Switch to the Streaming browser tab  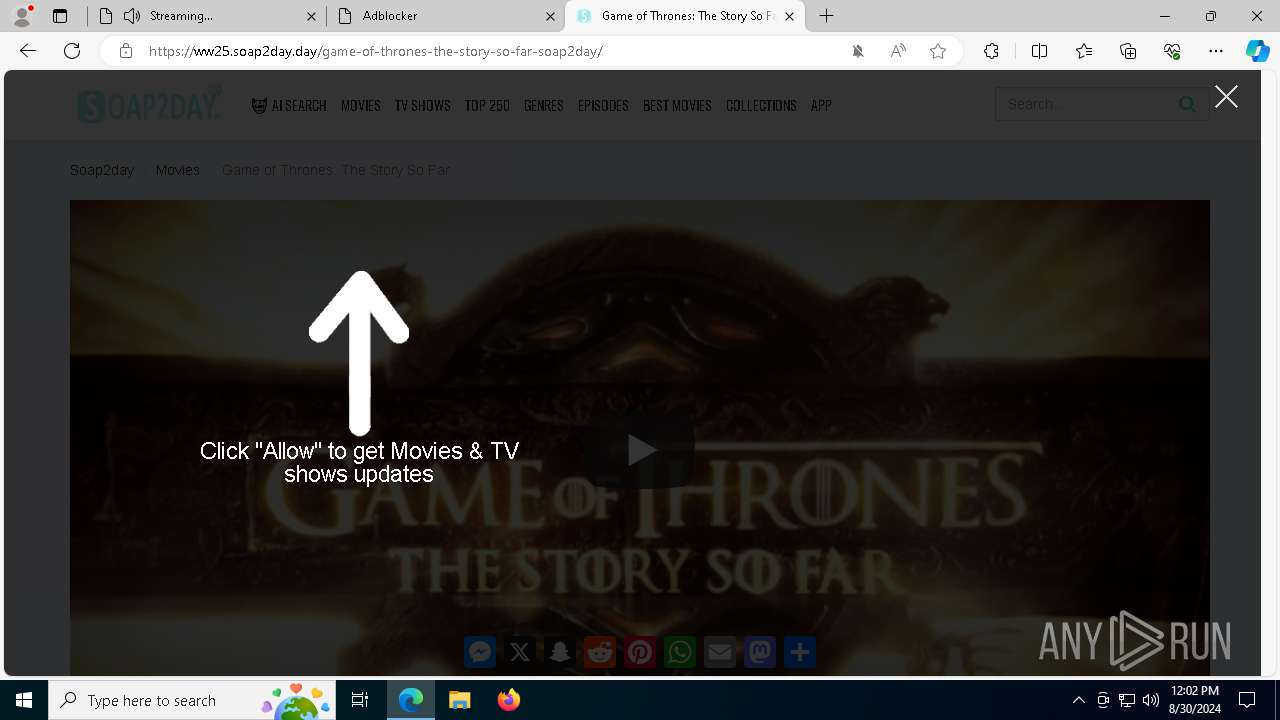[x=207, y=16]
